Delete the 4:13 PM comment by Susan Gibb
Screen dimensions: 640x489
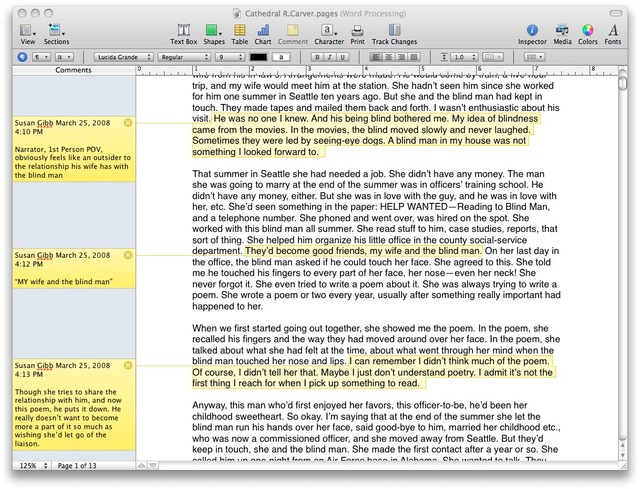128,365
